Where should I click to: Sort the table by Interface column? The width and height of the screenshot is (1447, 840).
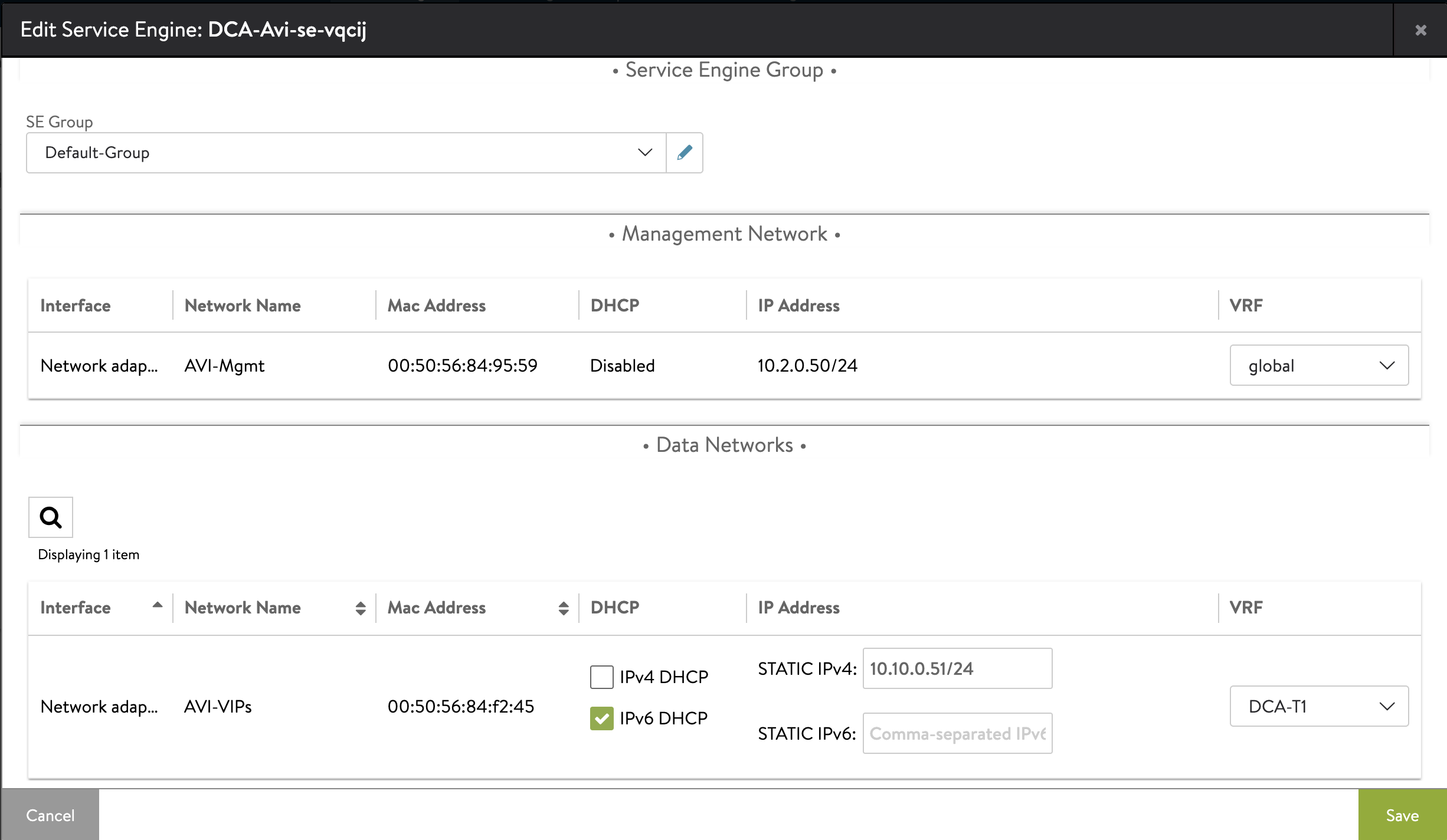(157, 605)
